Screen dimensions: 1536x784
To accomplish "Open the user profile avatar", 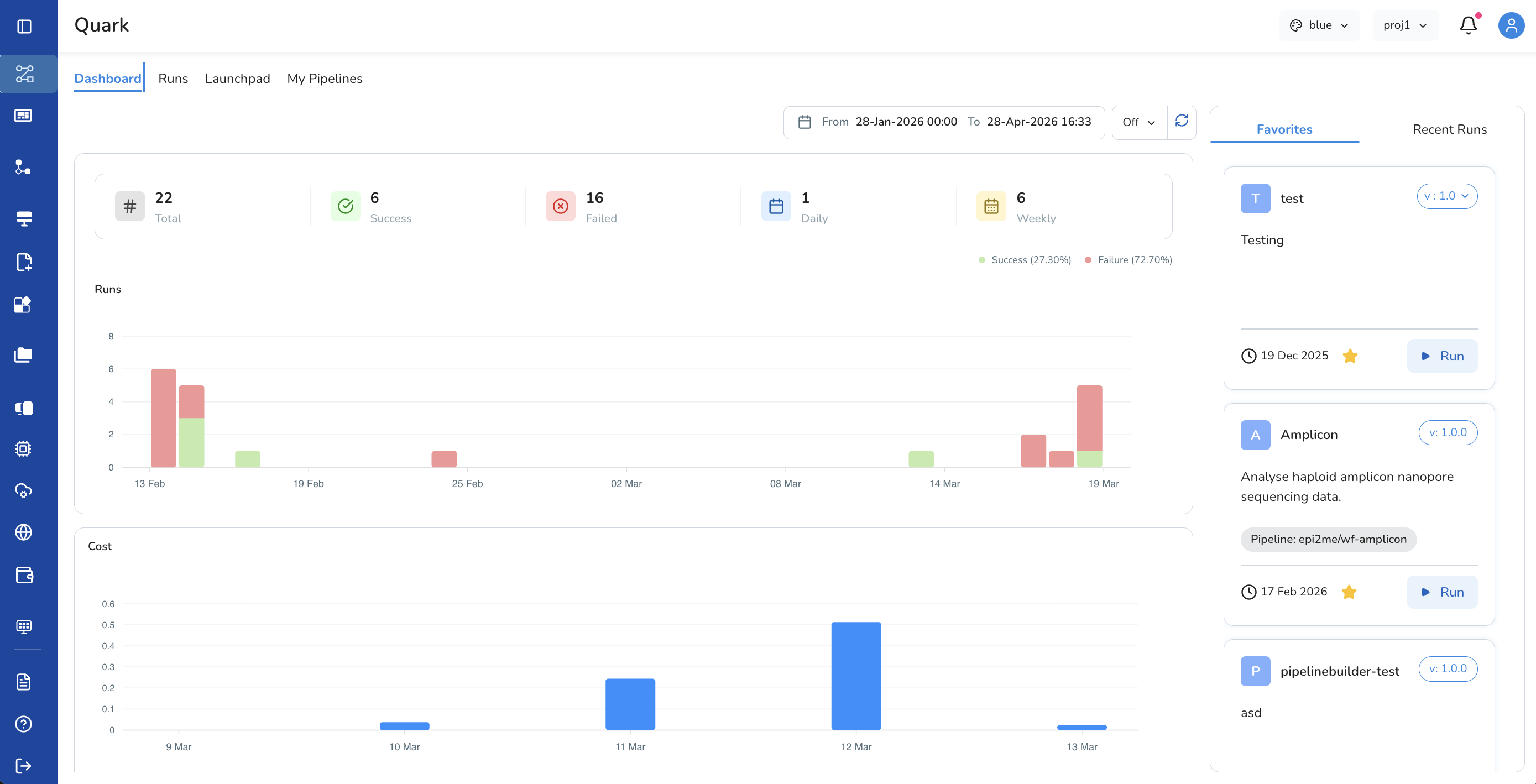I will point(1512,25).
